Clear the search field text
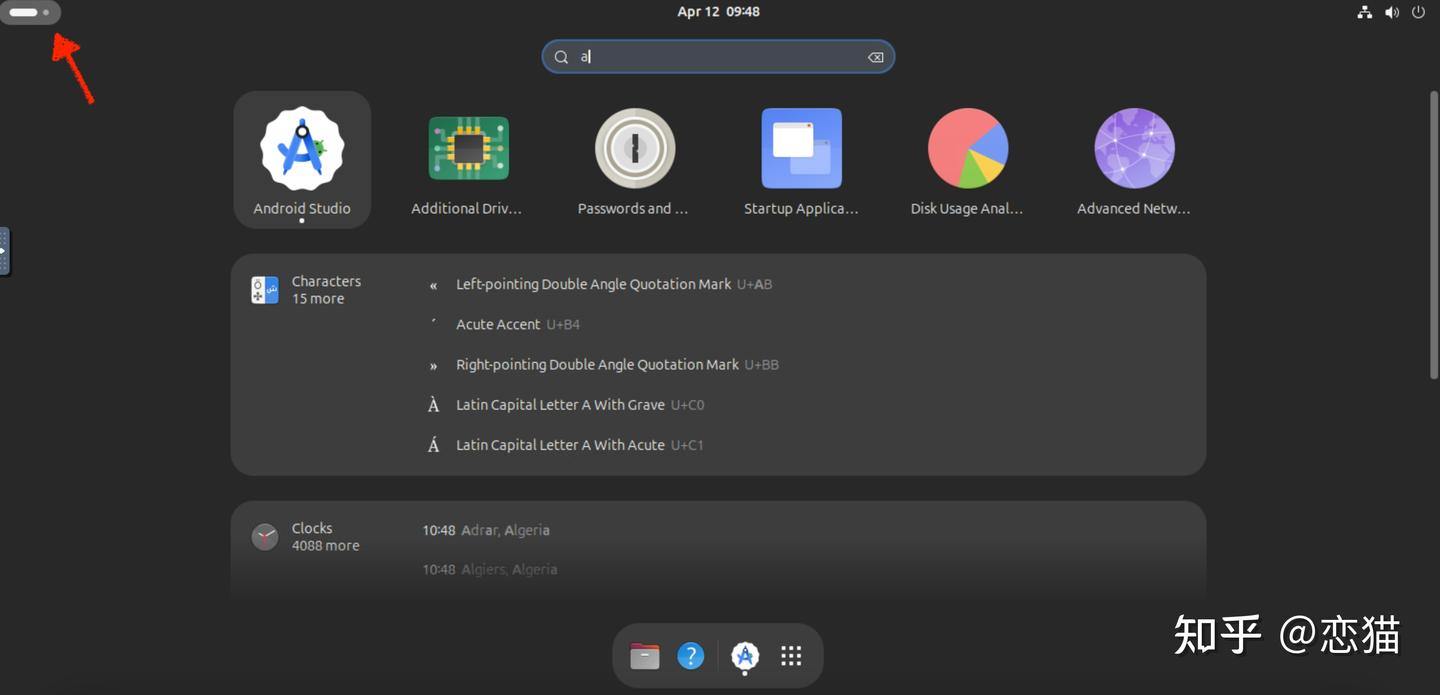 pyautogui.click(x=875, y=57)
